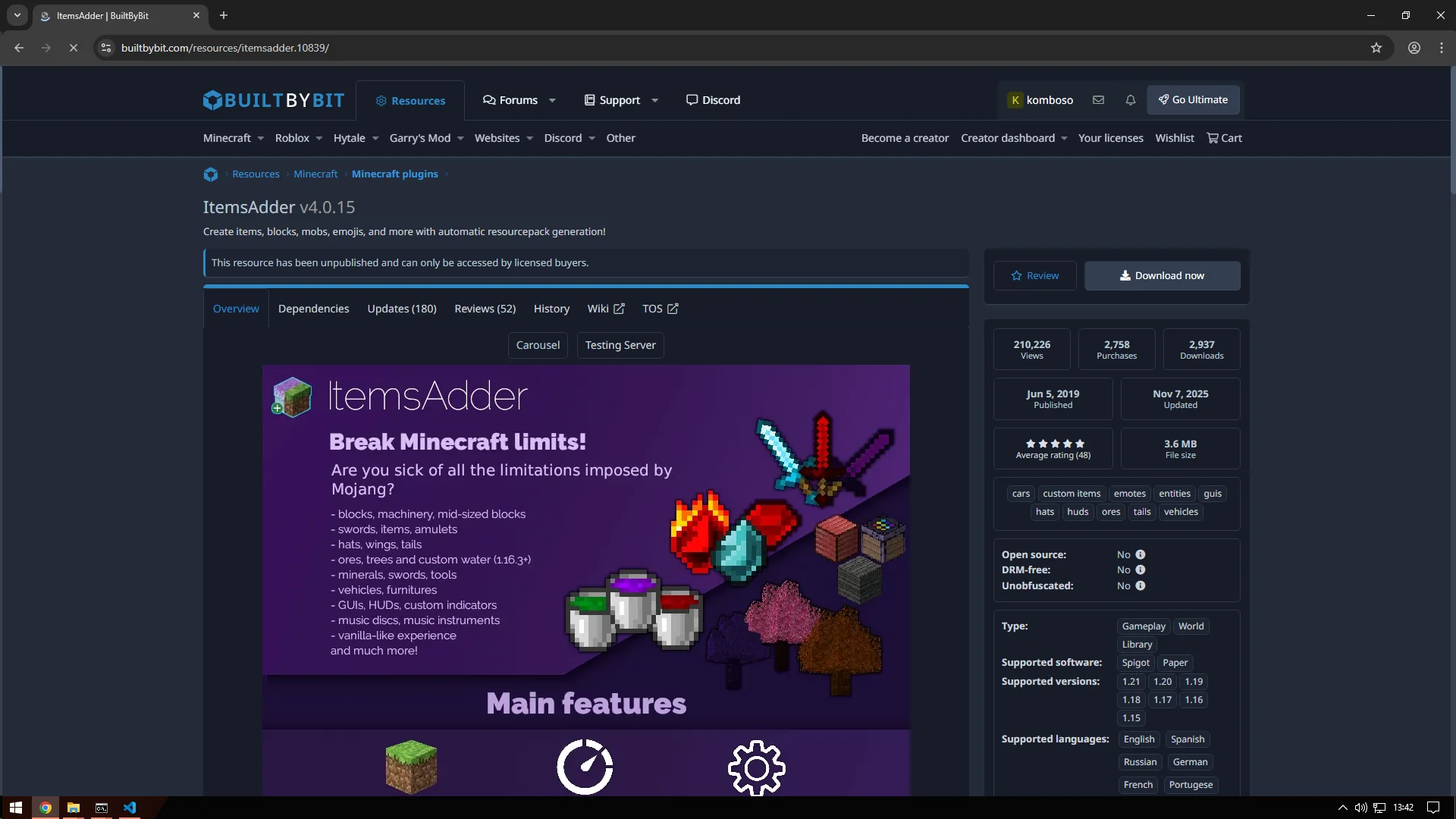
Task: Open the History tab
Action: click(x=551, y=309)
